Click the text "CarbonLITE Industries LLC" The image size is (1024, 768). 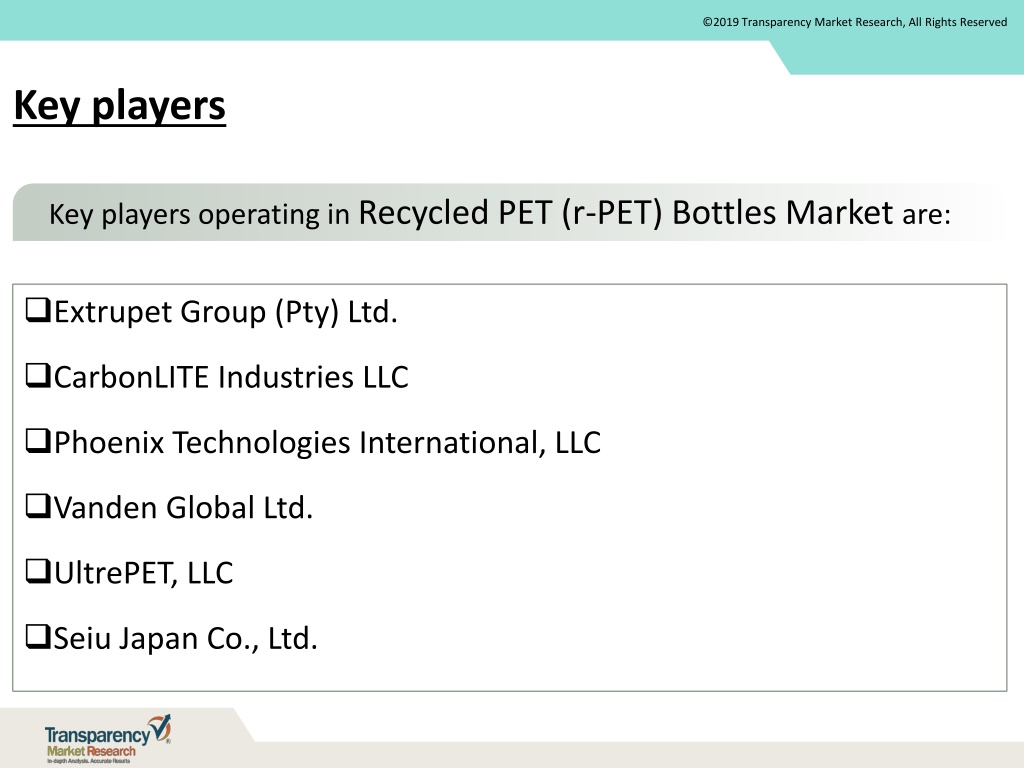point(231,377)
